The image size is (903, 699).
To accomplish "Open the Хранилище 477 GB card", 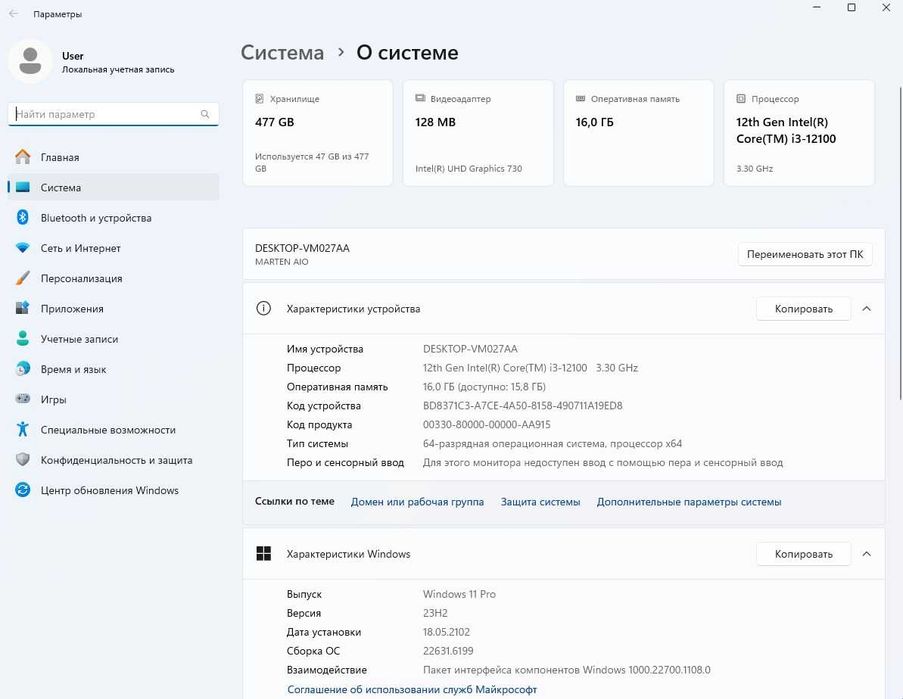I will (318, 133).
